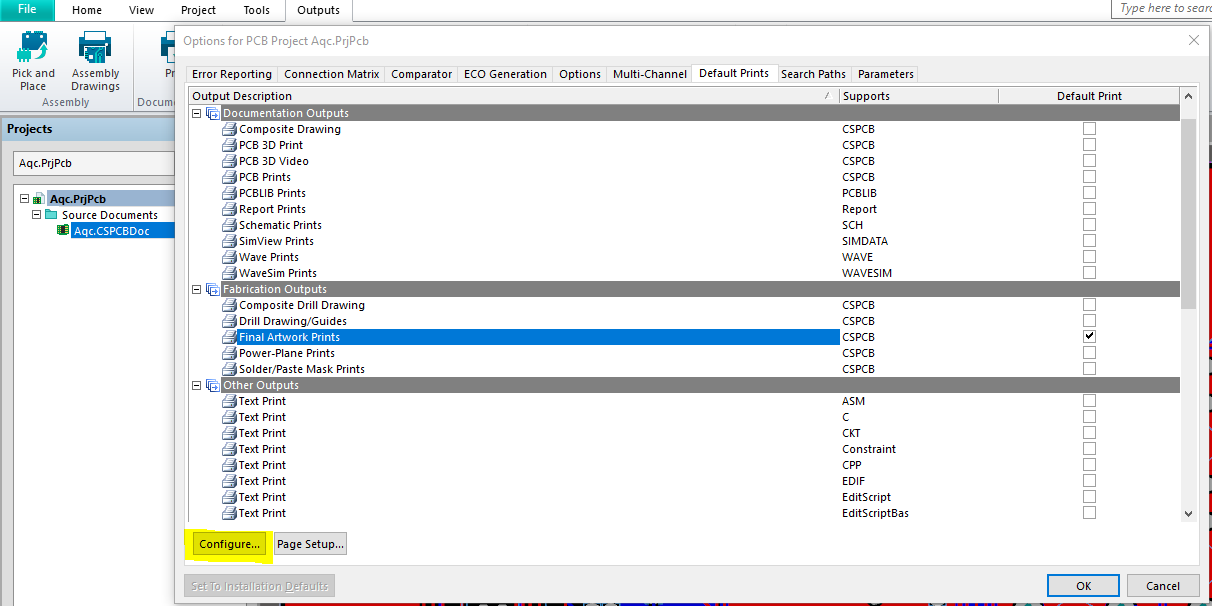Click the Composite Drawing printer icon

(x=230, y=129)
